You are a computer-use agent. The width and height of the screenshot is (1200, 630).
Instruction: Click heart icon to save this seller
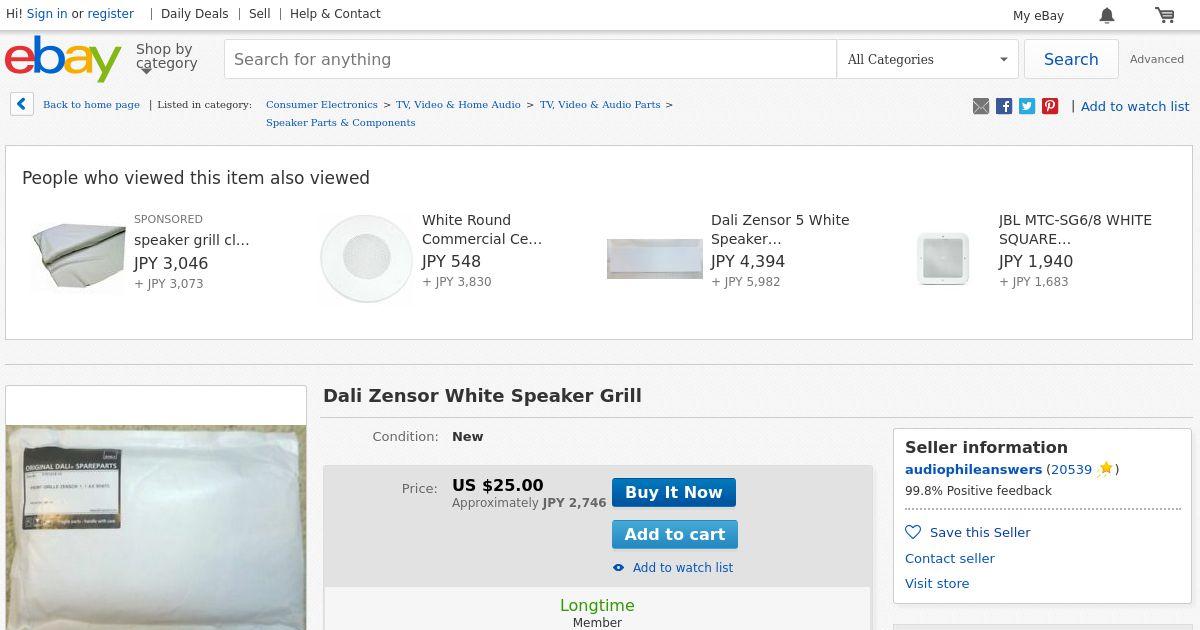pos(913,532)
